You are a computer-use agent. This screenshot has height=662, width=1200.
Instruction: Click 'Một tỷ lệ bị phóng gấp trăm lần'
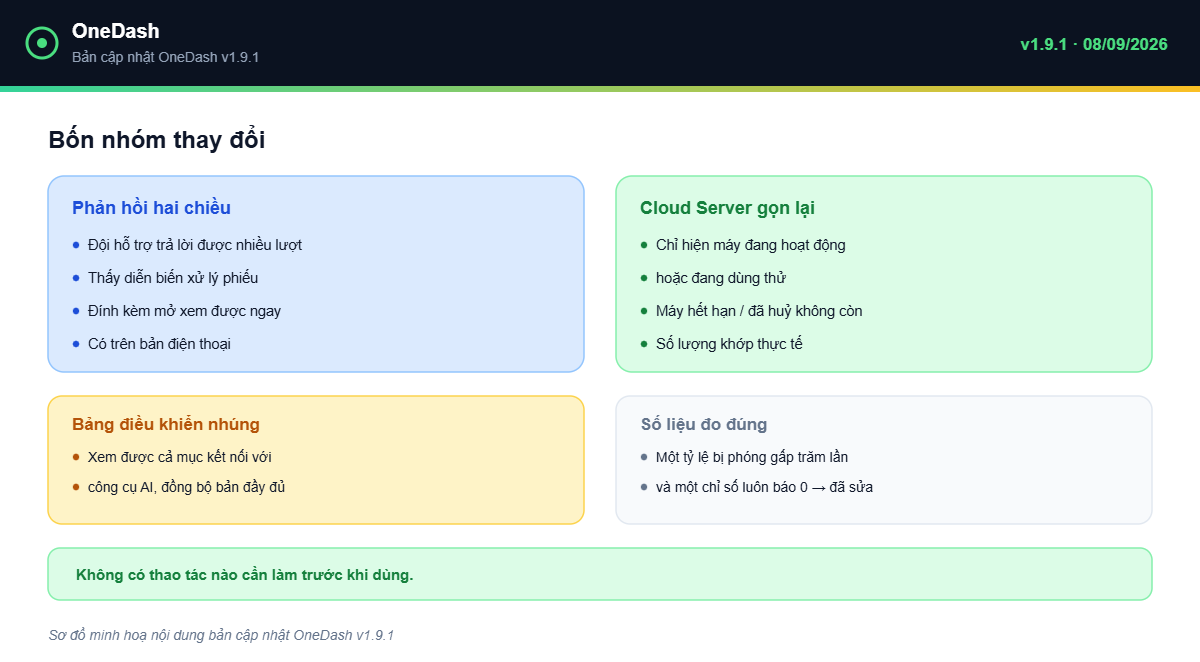(x=752, y=457)
